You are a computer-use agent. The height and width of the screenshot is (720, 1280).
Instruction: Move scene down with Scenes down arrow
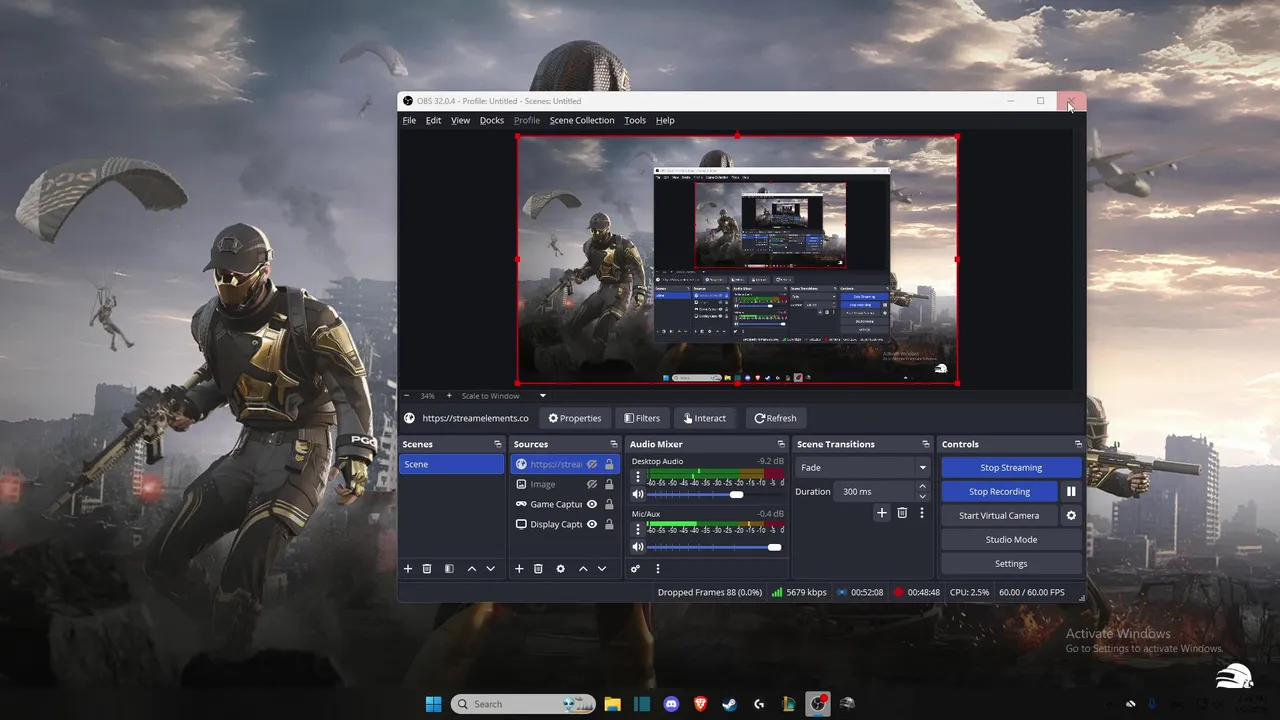491,569
